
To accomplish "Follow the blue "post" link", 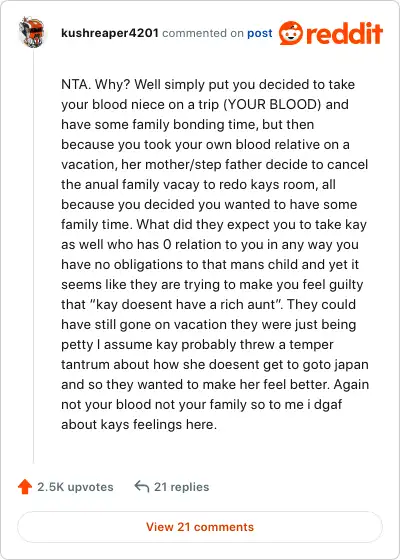I will tap(260, 33).
